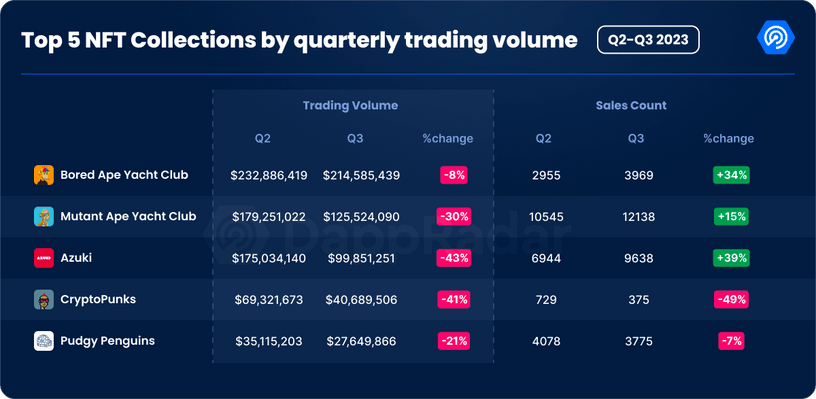Click the DappRadar hexagon logo
Image resolution: width=816 pixels, height=399 pixels.
click(x=776, y=39)
